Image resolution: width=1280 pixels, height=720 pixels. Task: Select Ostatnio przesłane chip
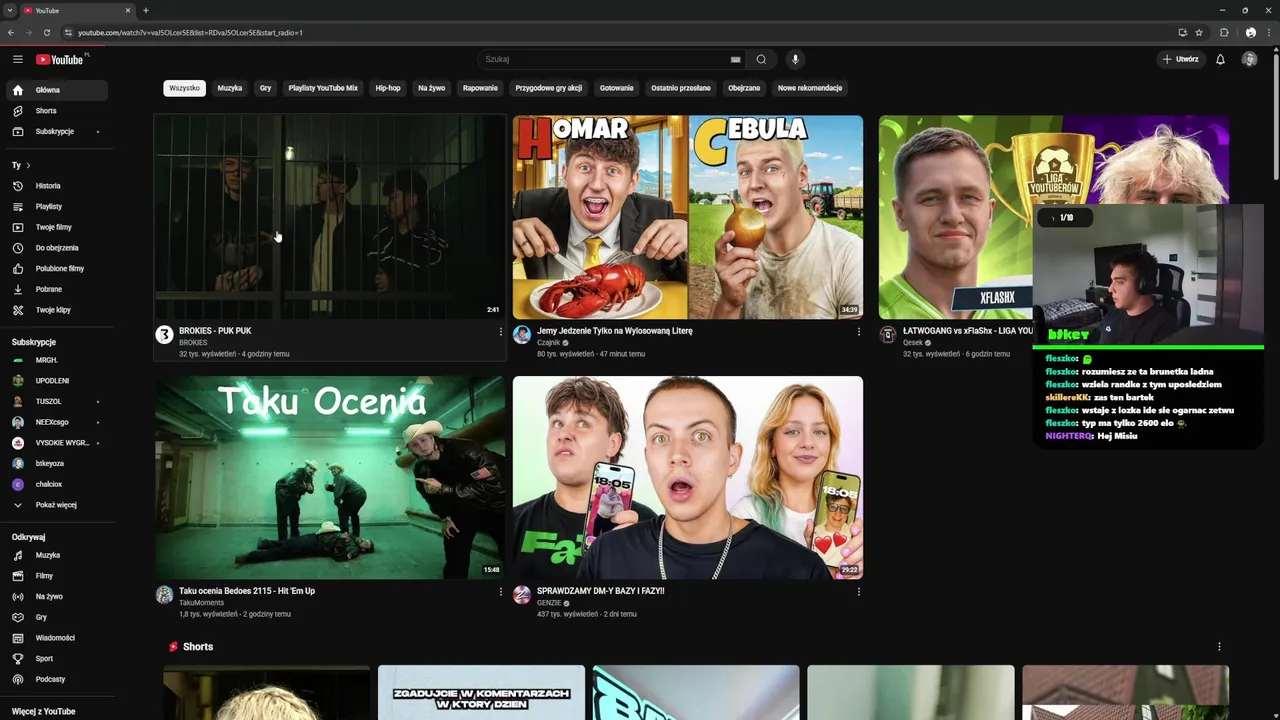[681, 88]
